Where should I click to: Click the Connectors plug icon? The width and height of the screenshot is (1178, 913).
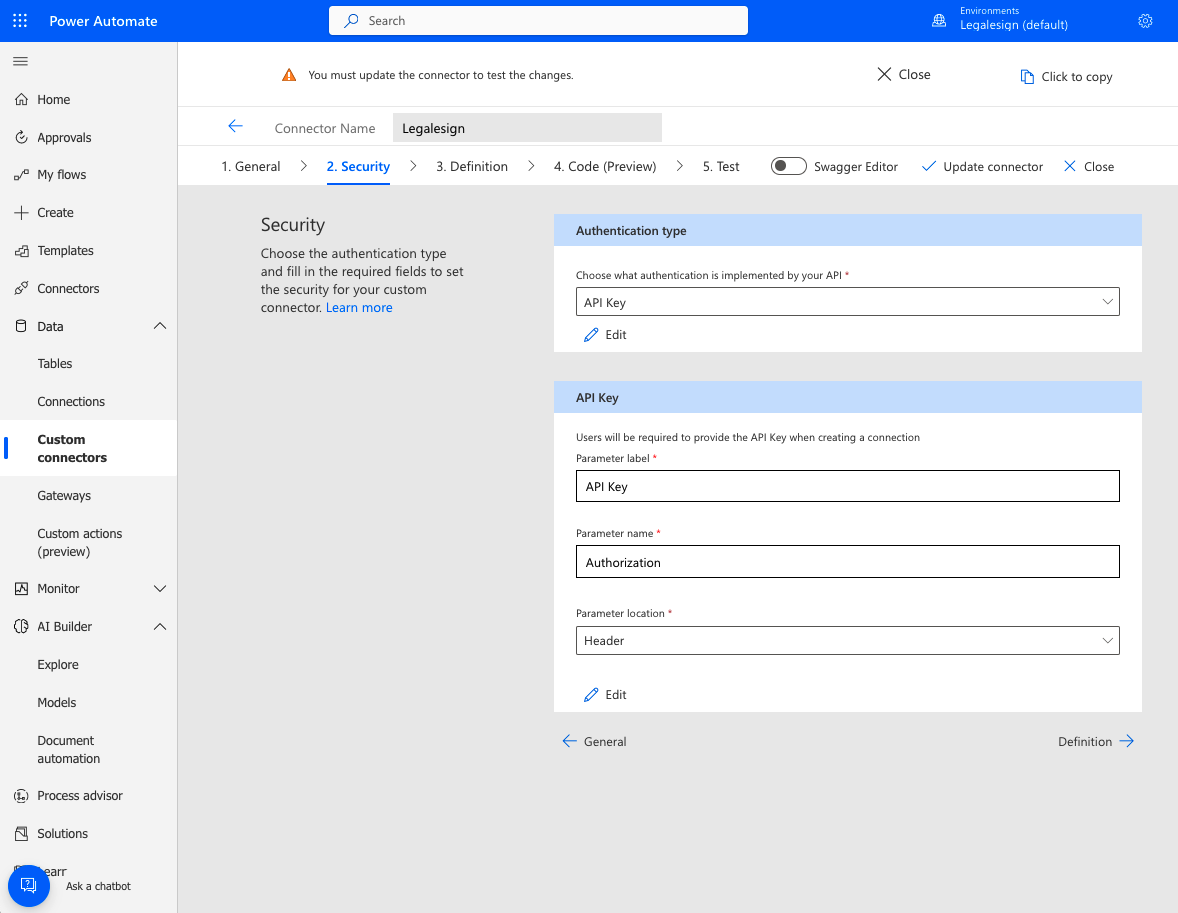pyautogui.click(x=21, y=289)
